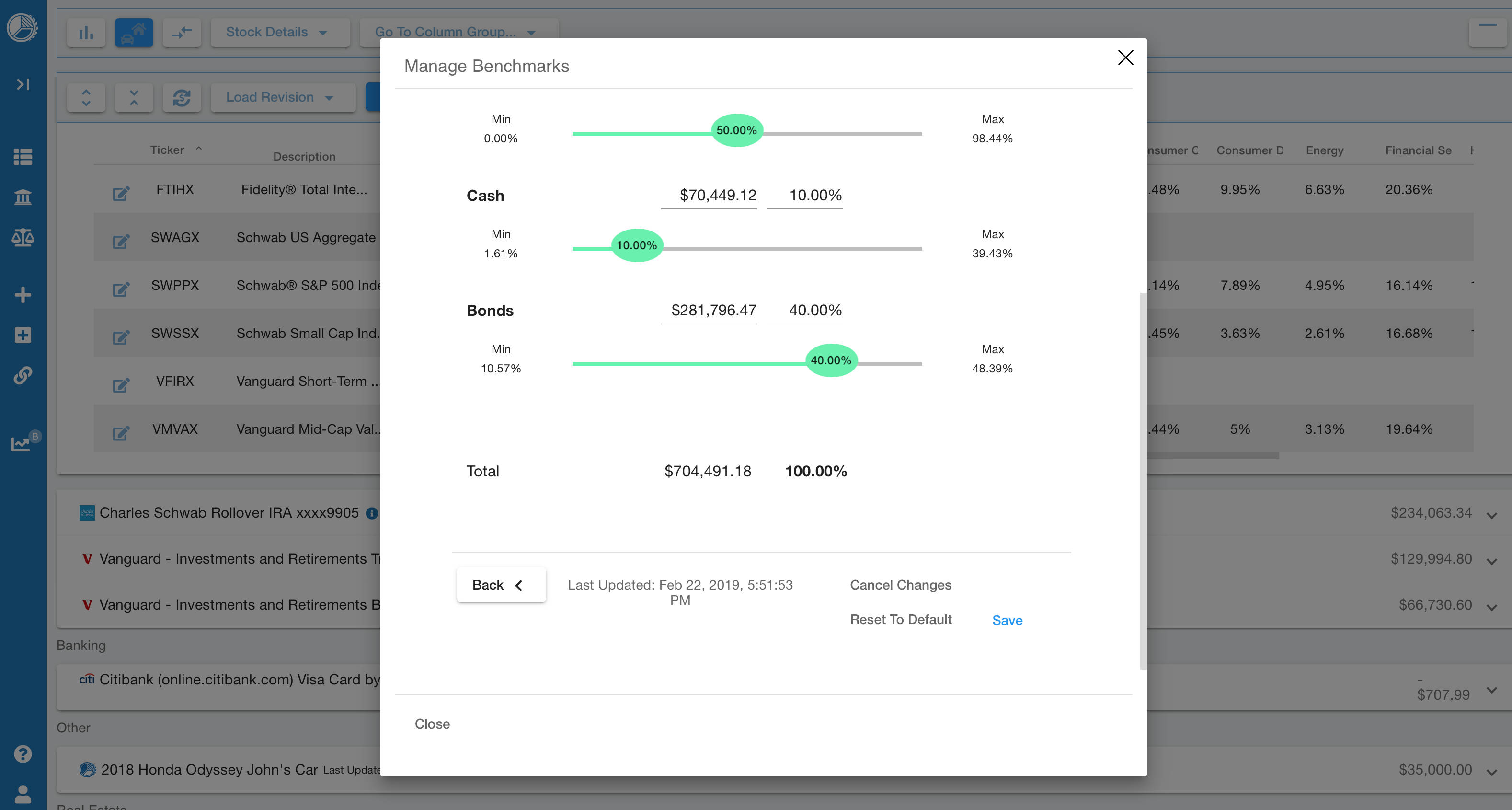The image size is (1512, 810).
Task: Click the link chain sidebar icon
Action: tap(23, 375)
